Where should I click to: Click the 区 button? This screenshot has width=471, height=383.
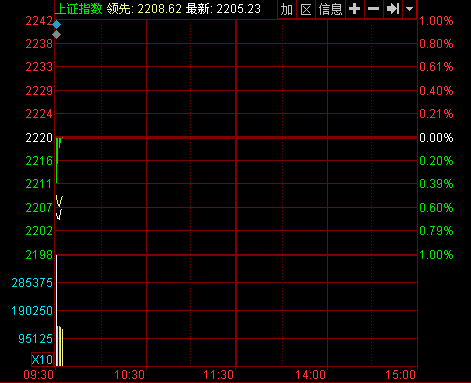point(306,9)
